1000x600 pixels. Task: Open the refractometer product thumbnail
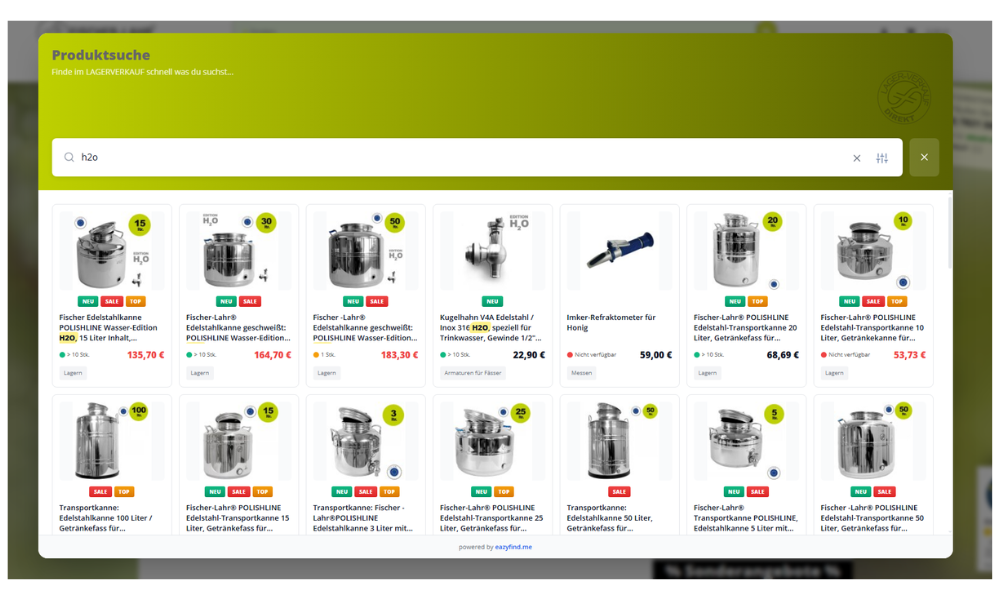click(x=619, y=250)
